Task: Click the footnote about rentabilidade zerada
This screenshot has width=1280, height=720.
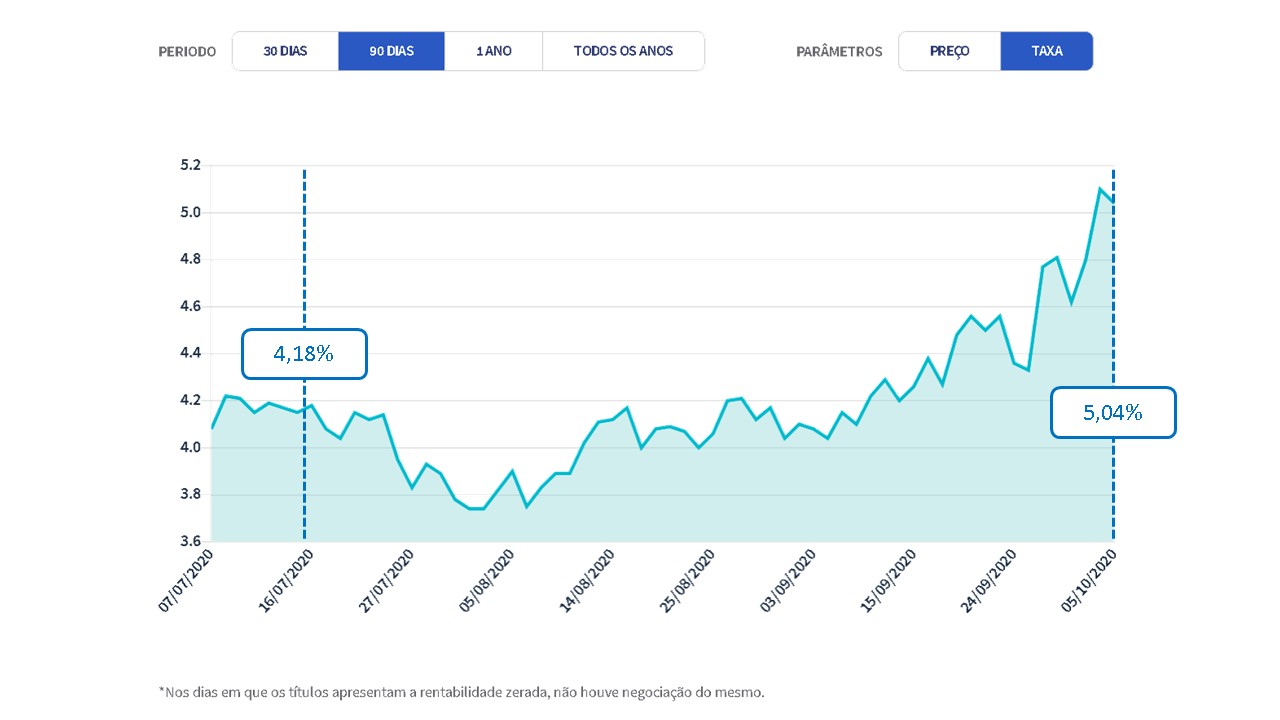Action: tap(461, 691)
